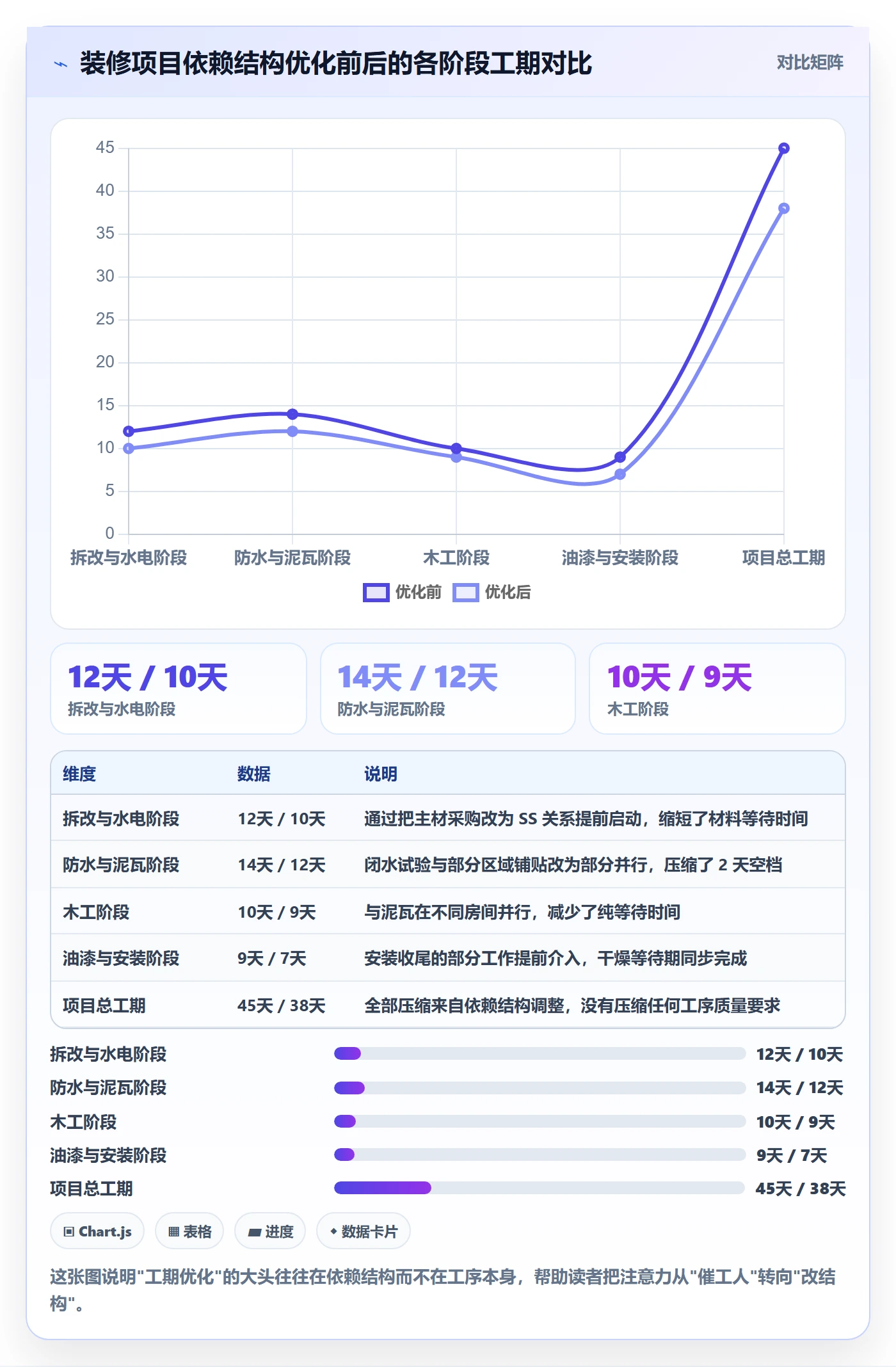
Task: Click table cell 10天 / 9天
Action: (276, 912)
